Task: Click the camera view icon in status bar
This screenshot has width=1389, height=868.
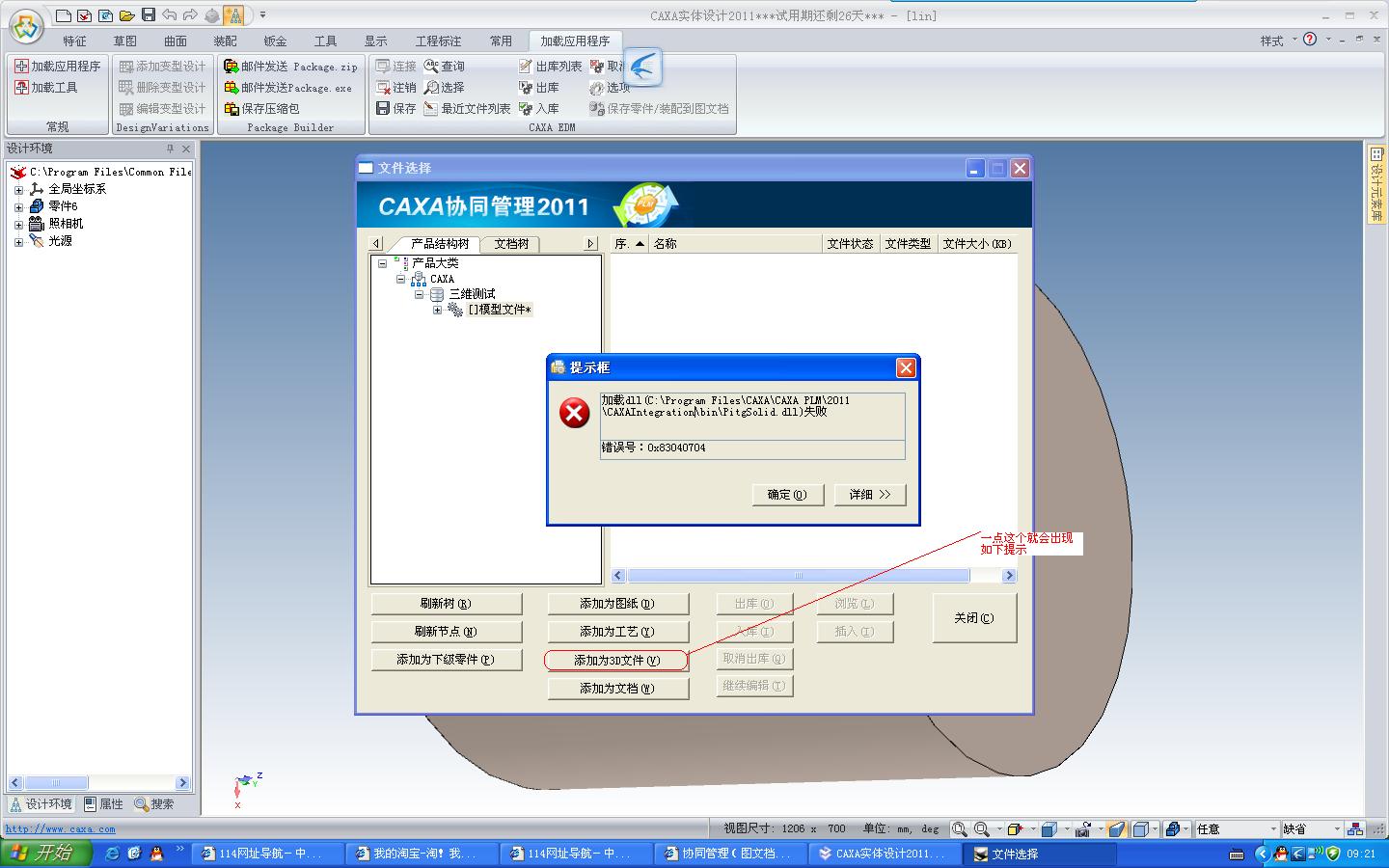Action: click(1082, 829)
